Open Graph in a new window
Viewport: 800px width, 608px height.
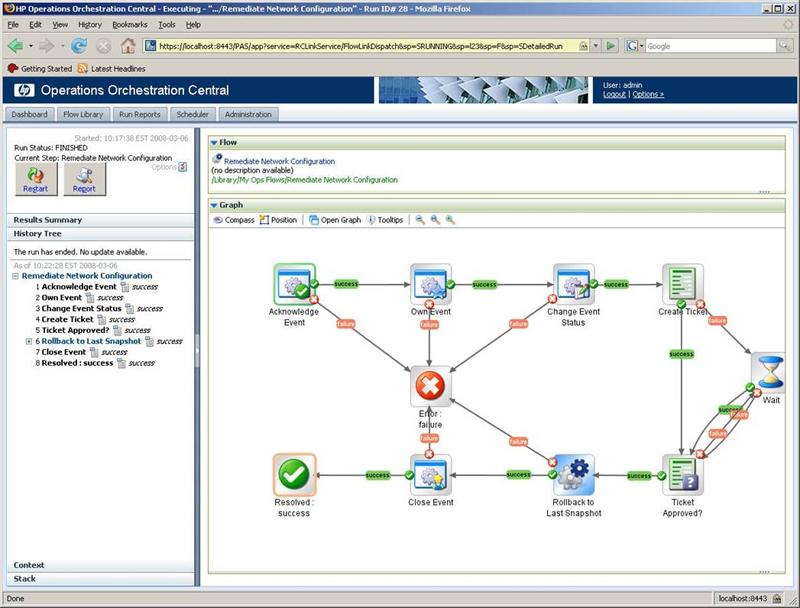coord(335,220)
